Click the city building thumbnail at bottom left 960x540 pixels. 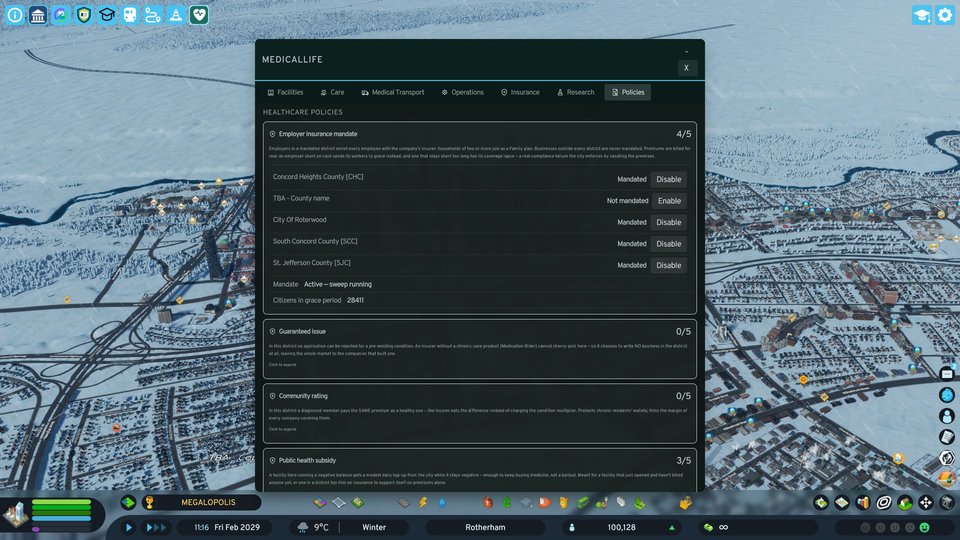point(15,514)
